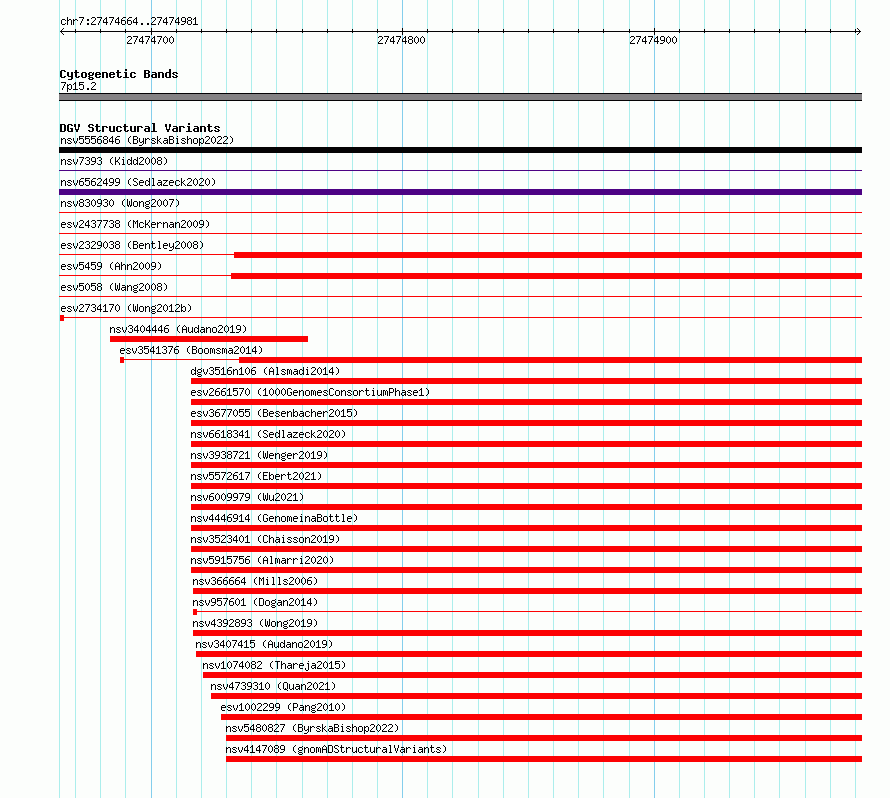The width and height of the screenshot is (890, 798).
Task: Open esv3677055 (Besenbacher2015) variant
Action: [274, 413]
